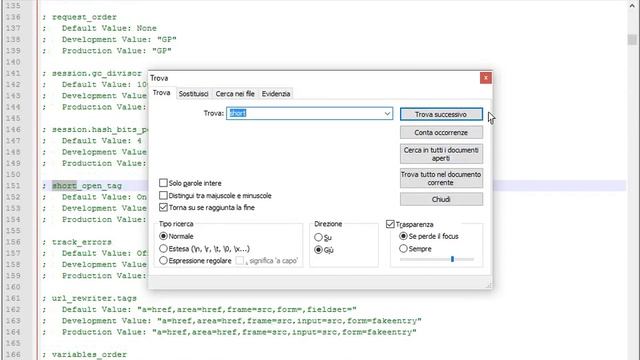The height and width of the screenshot is (360, 640).
Task: Select the Trova tab
Action: [x=162, y=93]
